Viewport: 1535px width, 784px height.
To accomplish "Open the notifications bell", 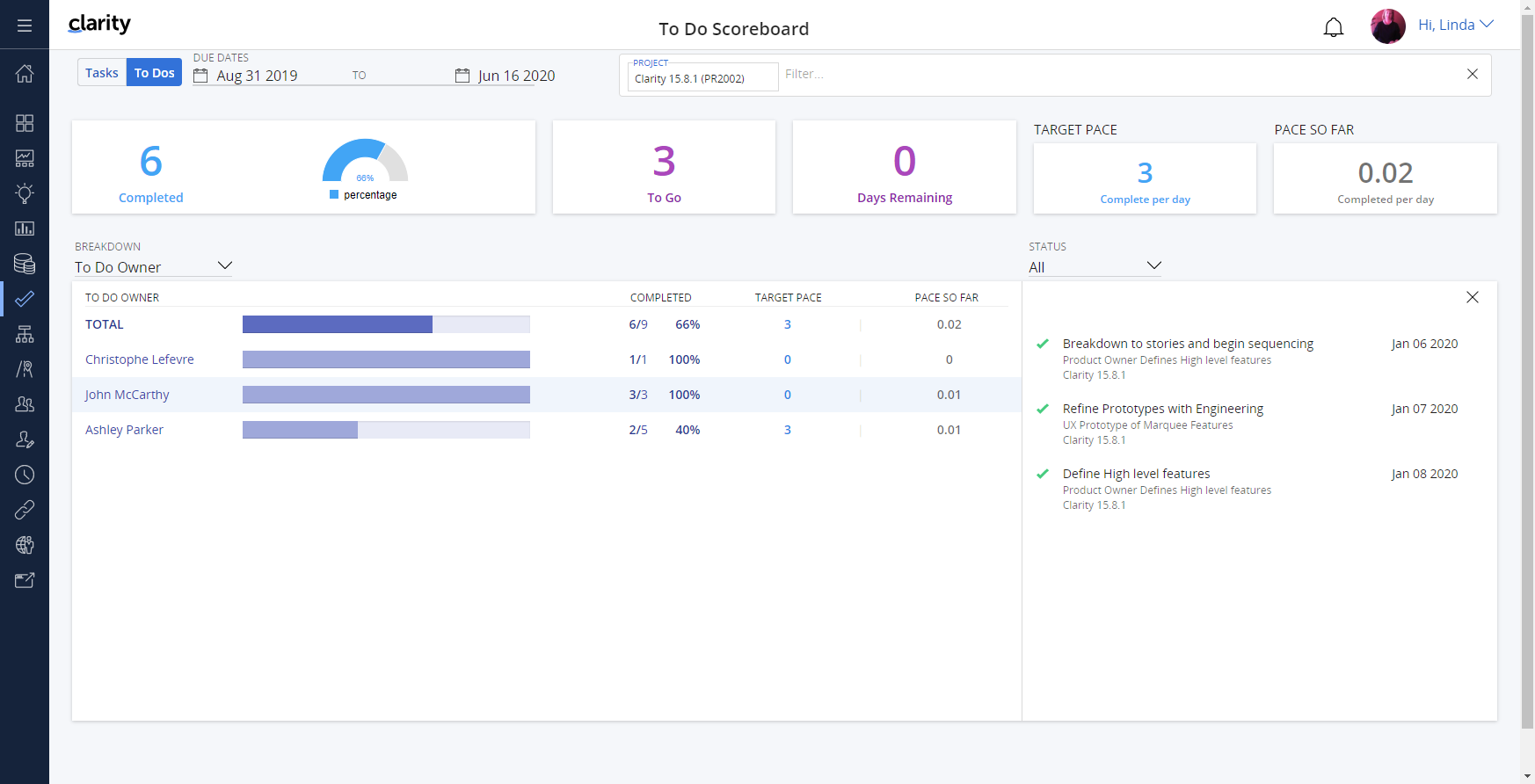I will point(1333,27).
